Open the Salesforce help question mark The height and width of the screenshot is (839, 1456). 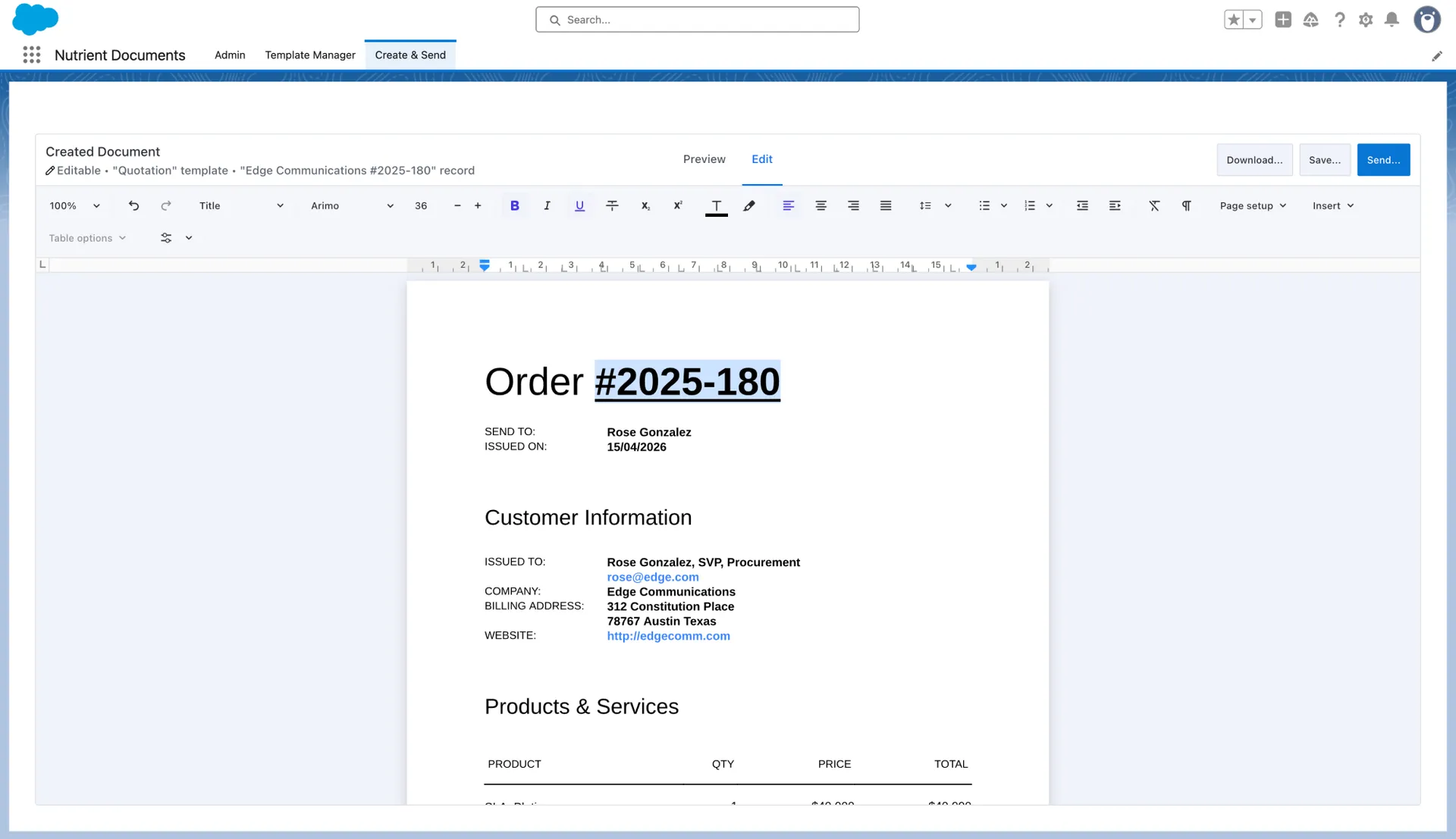pos(1340,20)
